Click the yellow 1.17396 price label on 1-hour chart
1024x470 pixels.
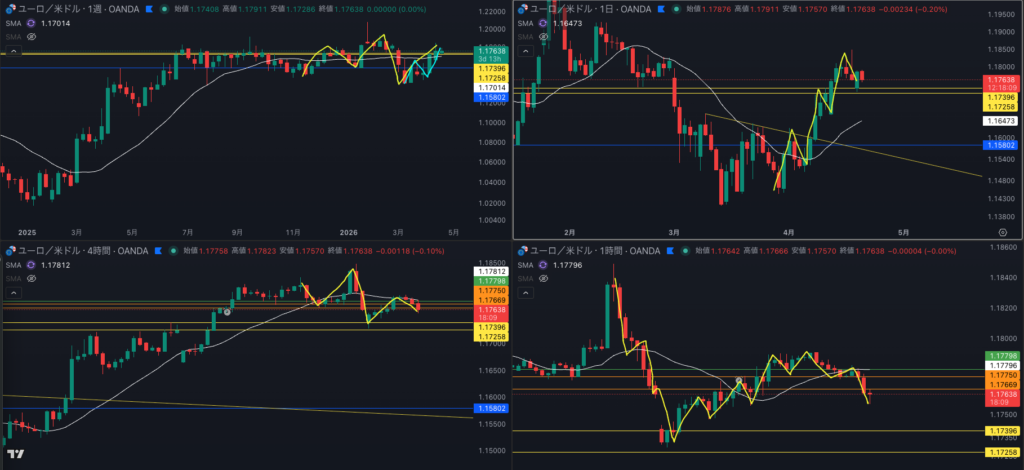(1000, 430)
